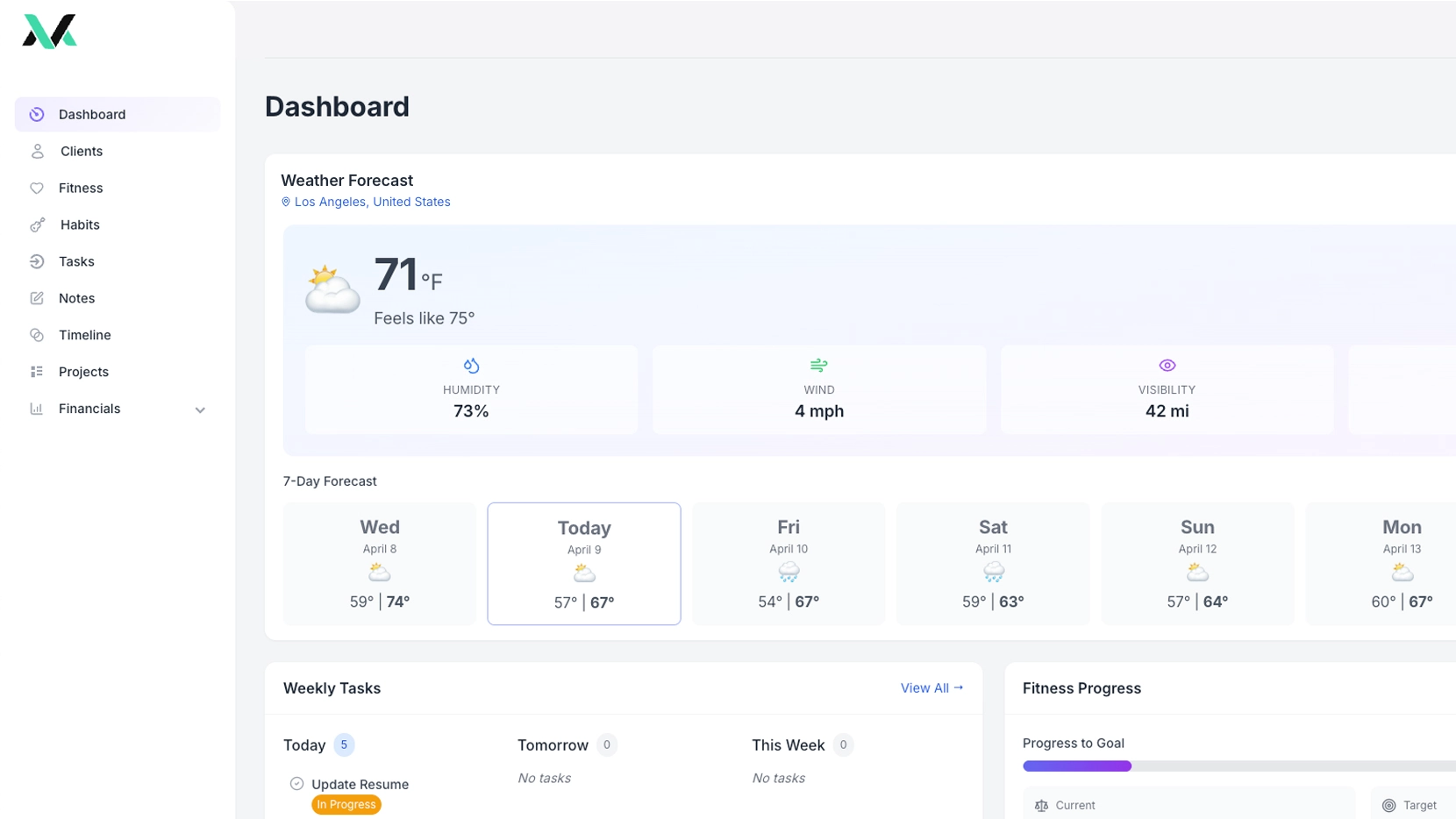Viewport: 1456px width, 819px height.
Task: Click the app logo at top left
Action: [x=49, y=32]
